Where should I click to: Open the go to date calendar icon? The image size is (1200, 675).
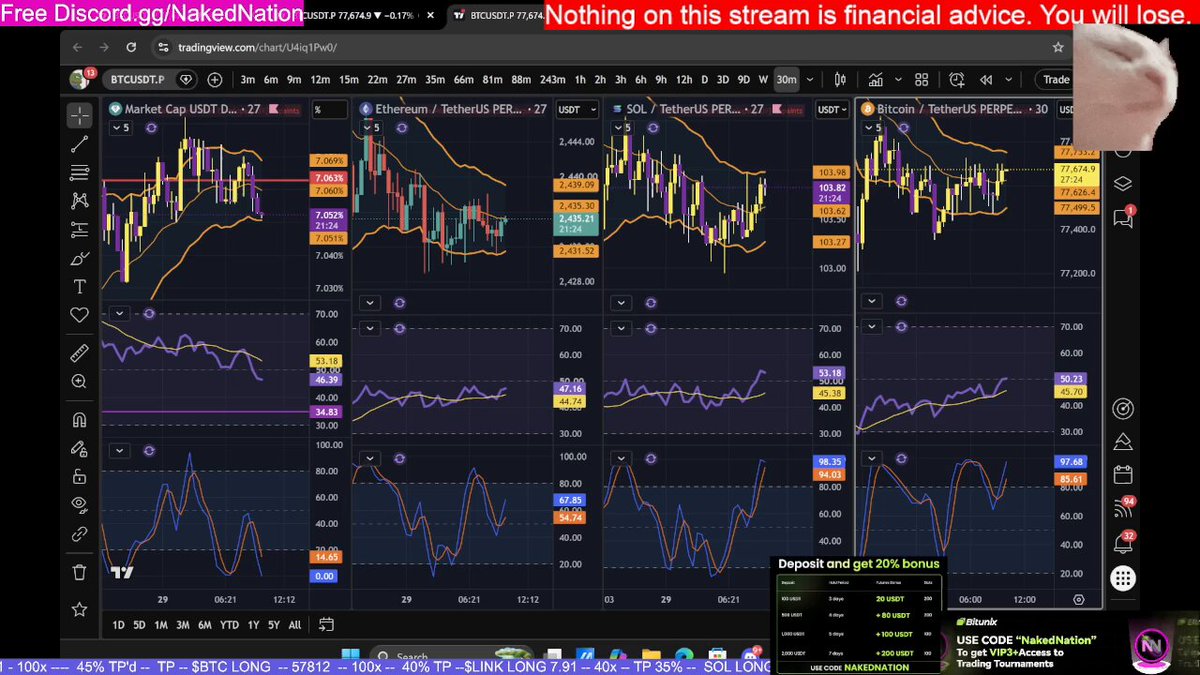[326, 625]
